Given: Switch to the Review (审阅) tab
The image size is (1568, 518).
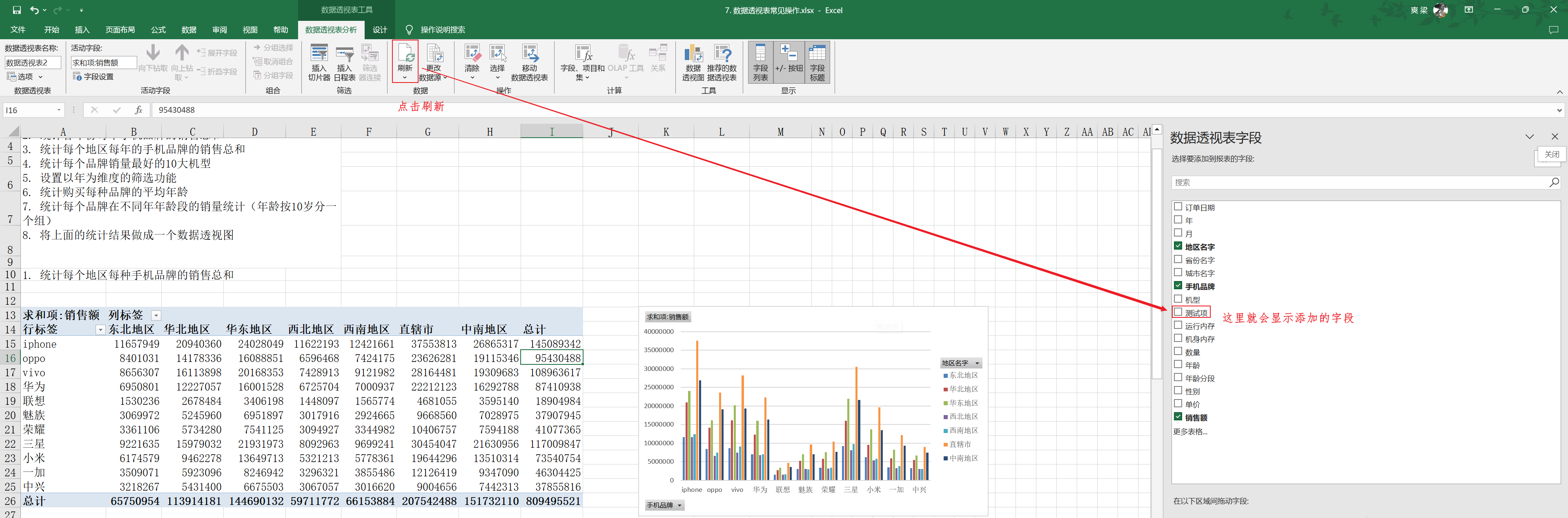Looking at the screenshot, I should [219, 30].
